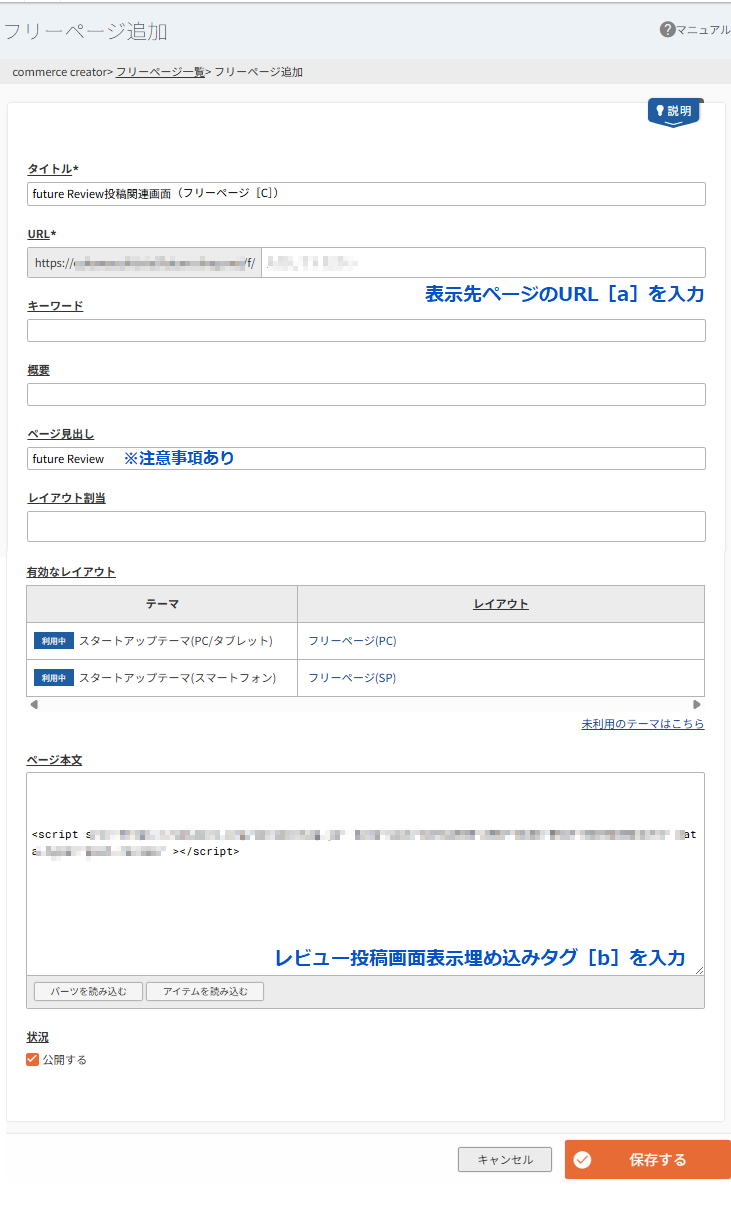Click the テーマ column header
The height and width of the screenshot is (1205, 731).
pyautogui.click(x=162, y=604)
